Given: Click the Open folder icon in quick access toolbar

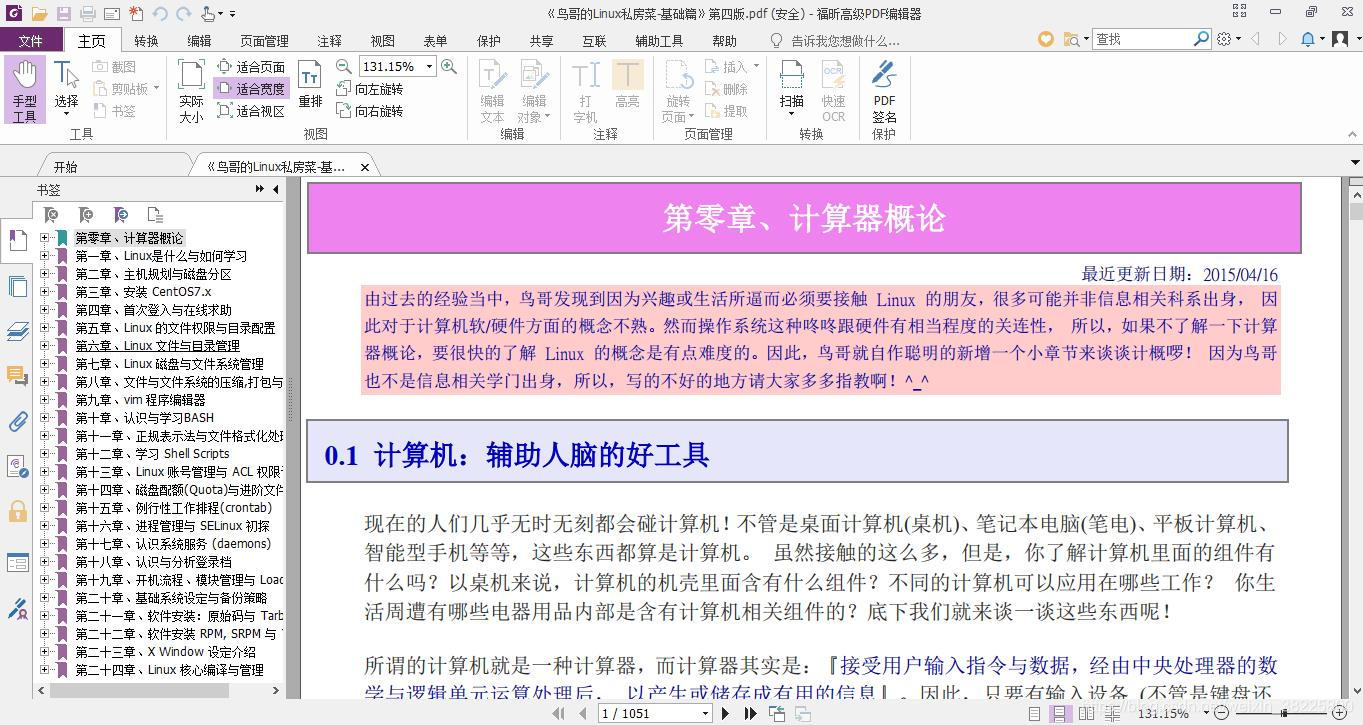Looking at the screenshot, I should coord(40,14).
